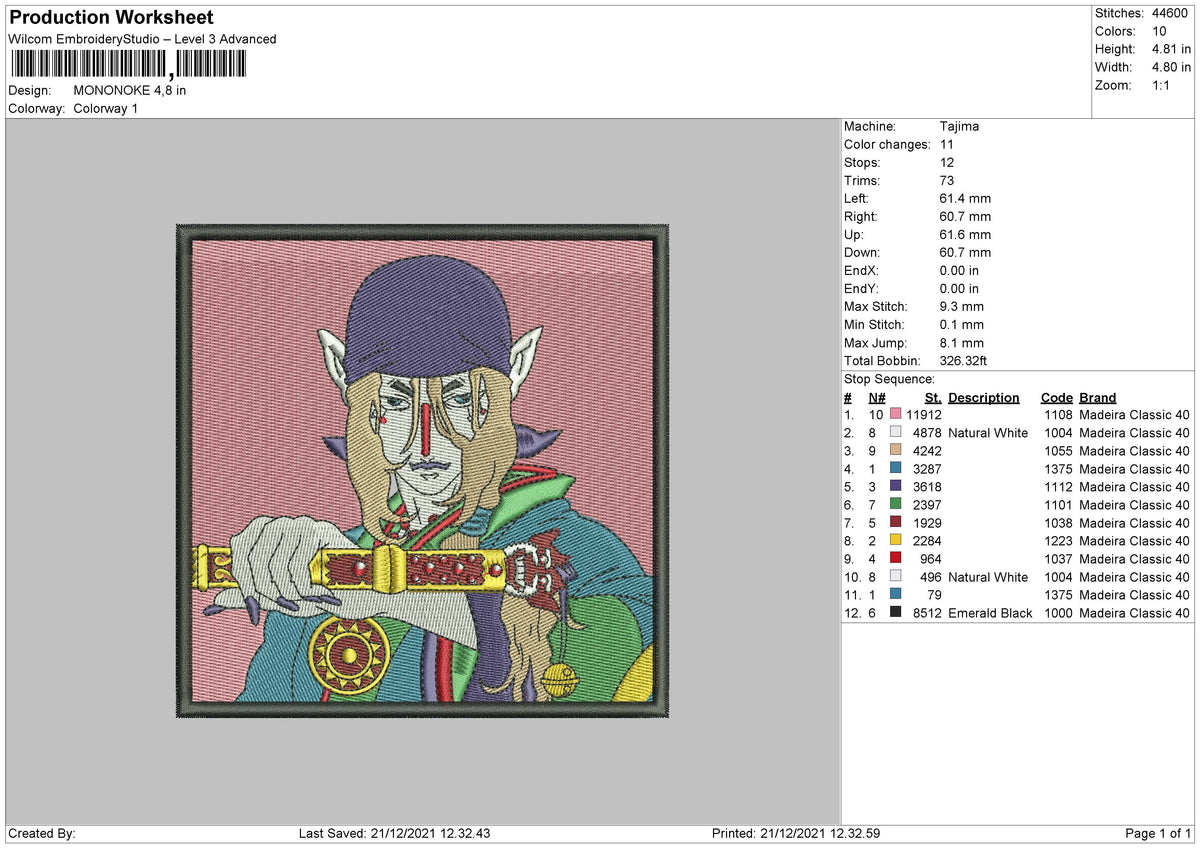Screen dimensions: 1200x848
Task: Click Natural White in stop row 2
Action: pyautogui.click(x=988, y=433)
